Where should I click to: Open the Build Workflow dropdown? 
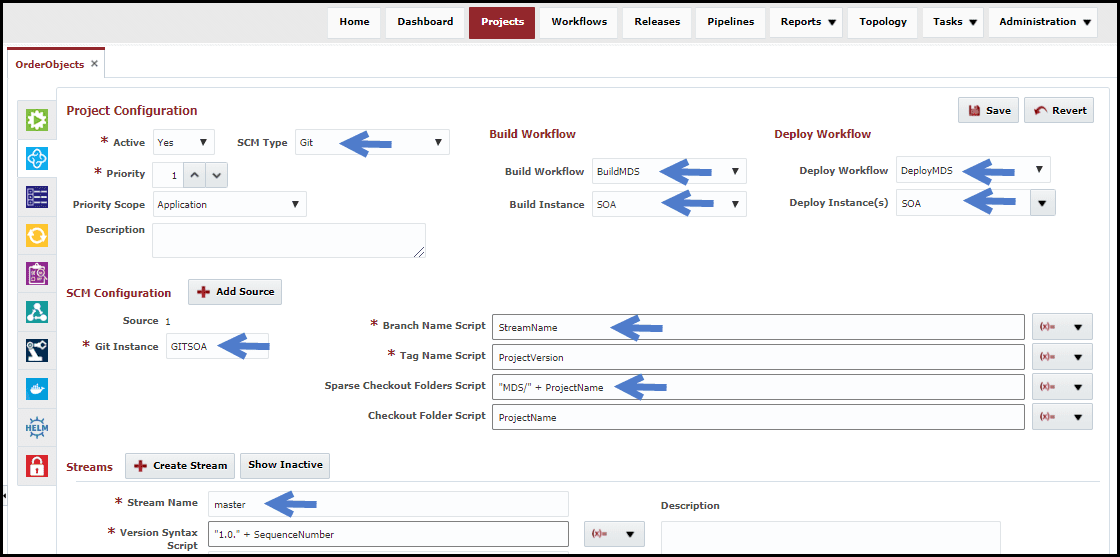(x=669, y=171)
